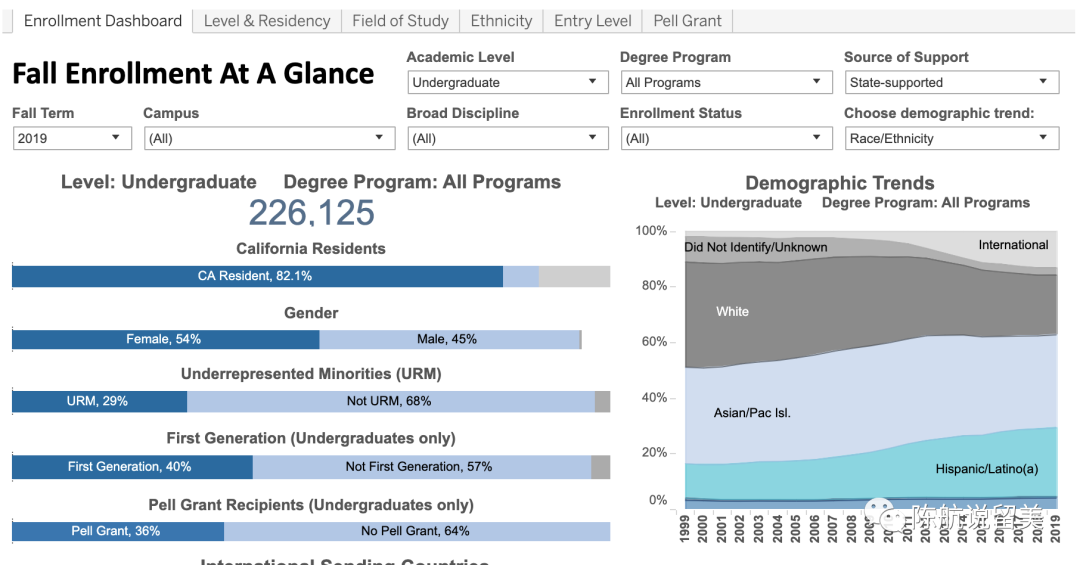Screen dimensions: 1080x565
Task: Switch to the Level & Residency tab
Action: pos(266,21)
